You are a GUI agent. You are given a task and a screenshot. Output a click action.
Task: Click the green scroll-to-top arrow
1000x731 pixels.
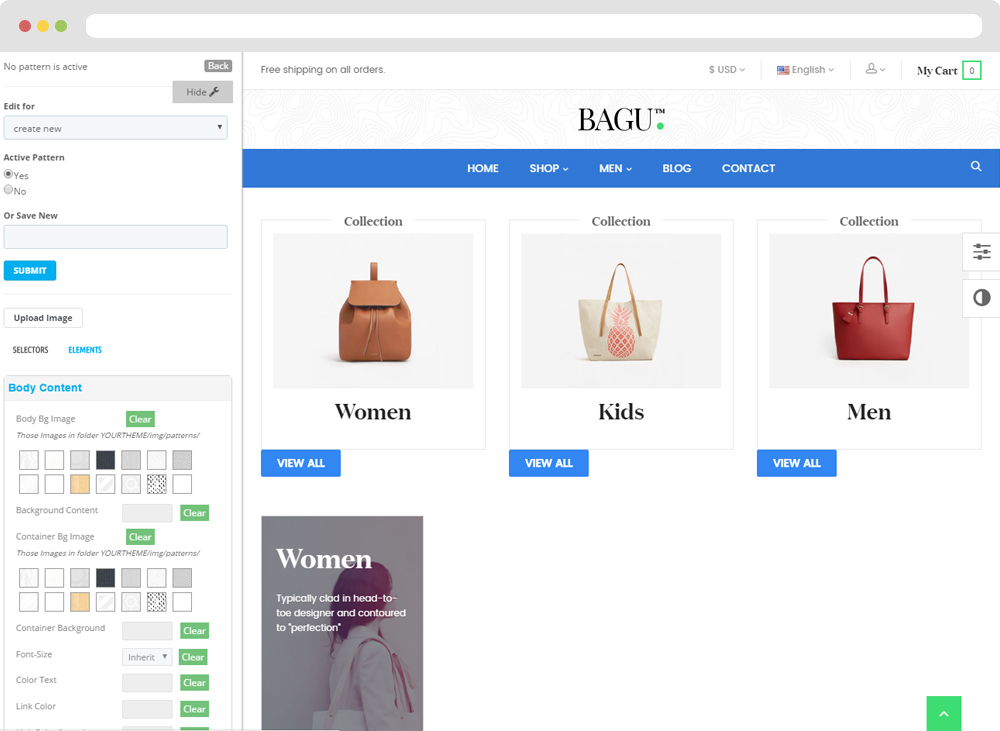pyautogui.click(x=944, y=714)
